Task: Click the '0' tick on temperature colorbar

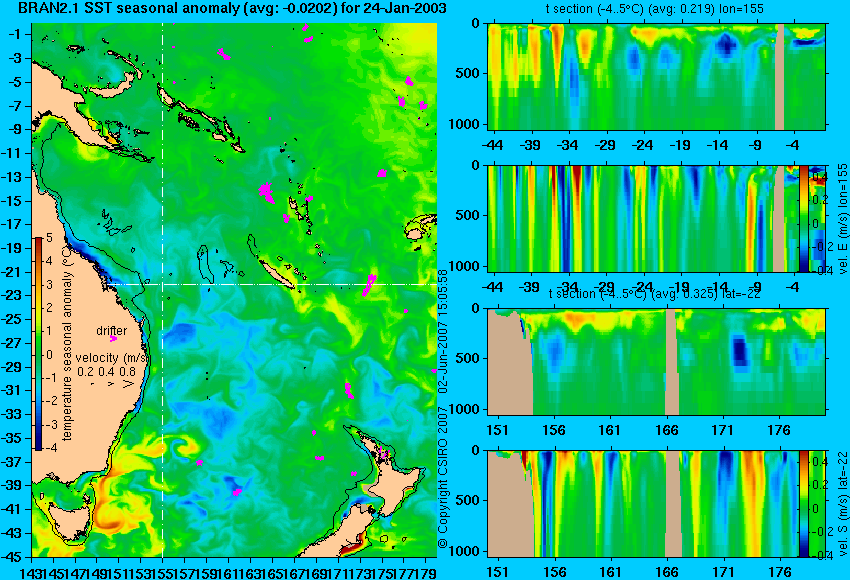Action: click(x=49, y=355)
